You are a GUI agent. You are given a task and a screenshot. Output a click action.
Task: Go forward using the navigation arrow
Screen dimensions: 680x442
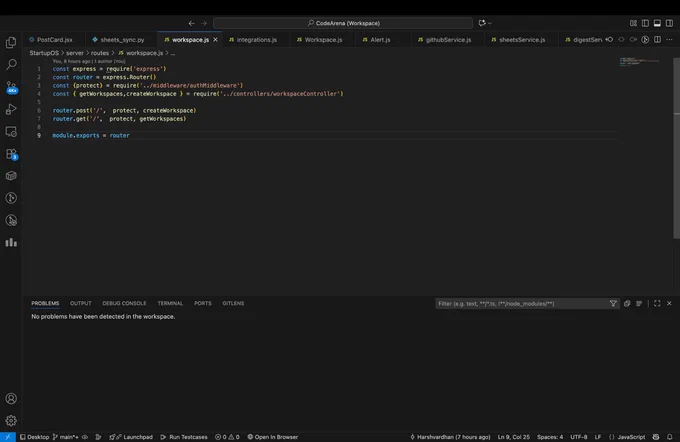pos(204,23)
